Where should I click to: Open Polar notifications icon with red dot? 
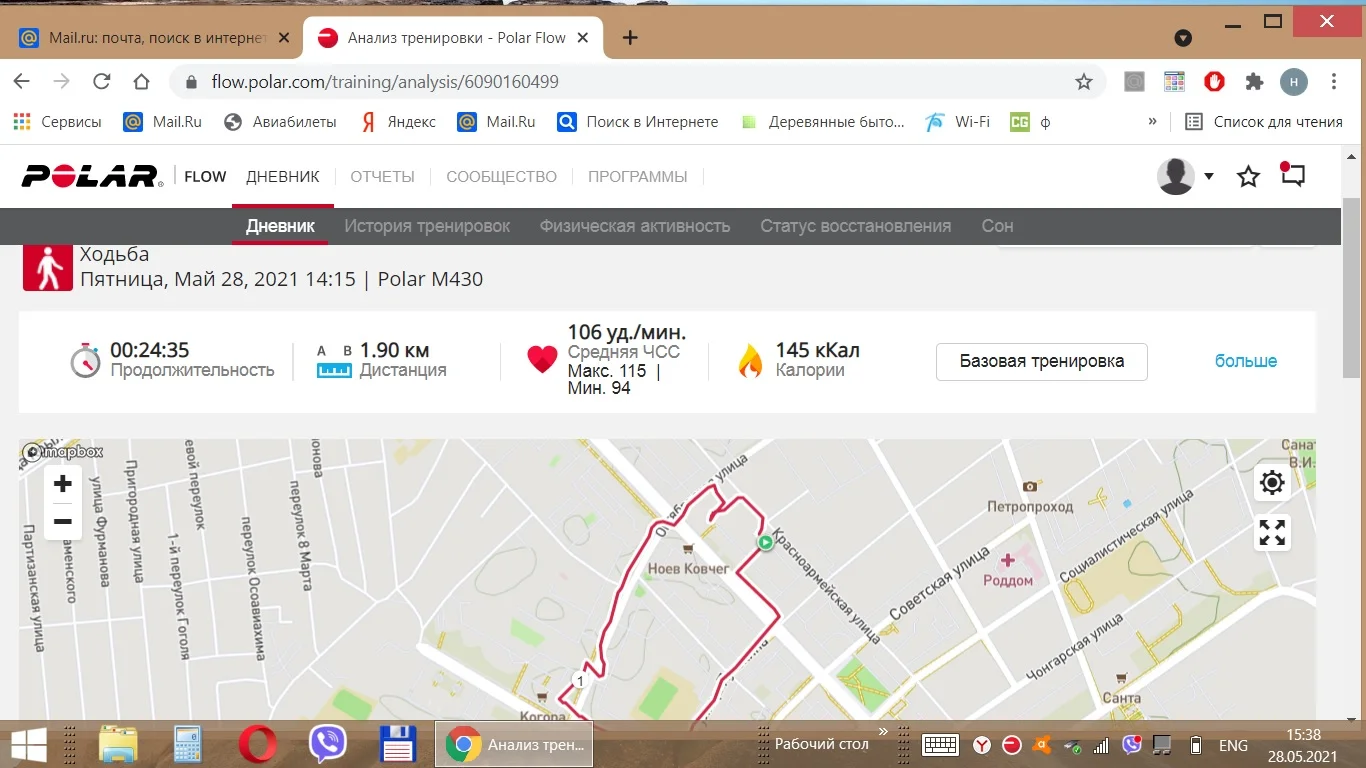click(1293, 174)
